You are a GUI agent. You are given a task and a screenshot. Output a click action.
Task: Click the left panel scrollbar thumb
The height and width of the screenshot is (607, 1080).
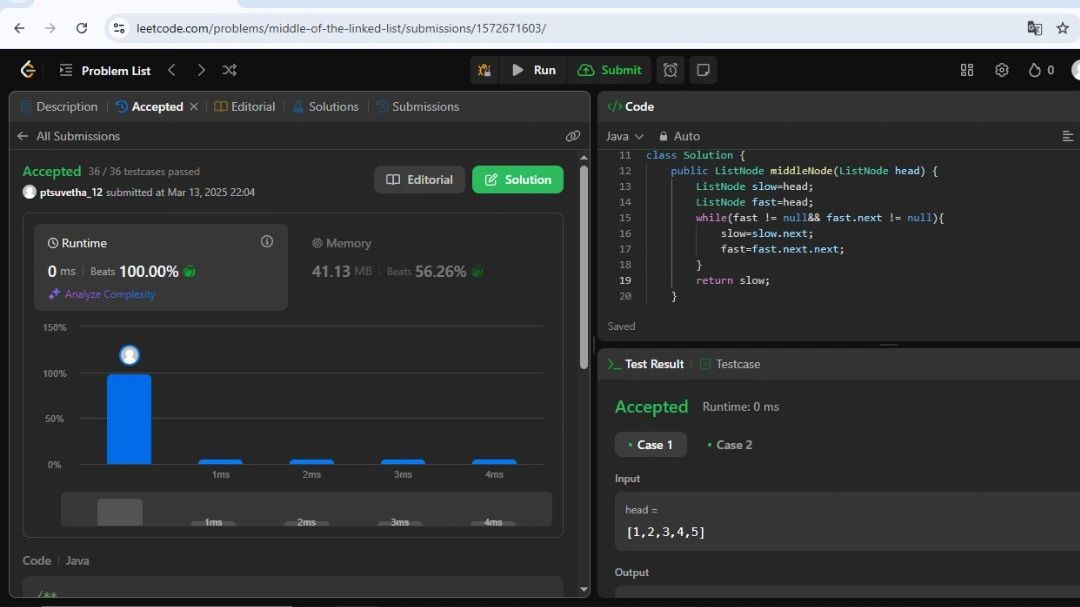pyautogui.click(x=584, y=266)
